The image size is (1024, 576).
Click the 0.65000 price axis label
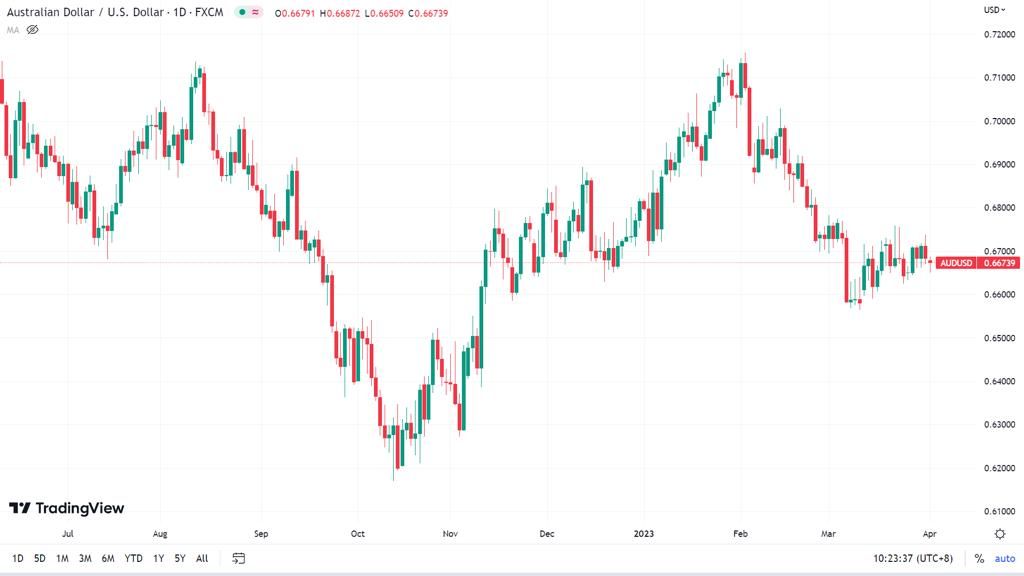coord(999,338)
